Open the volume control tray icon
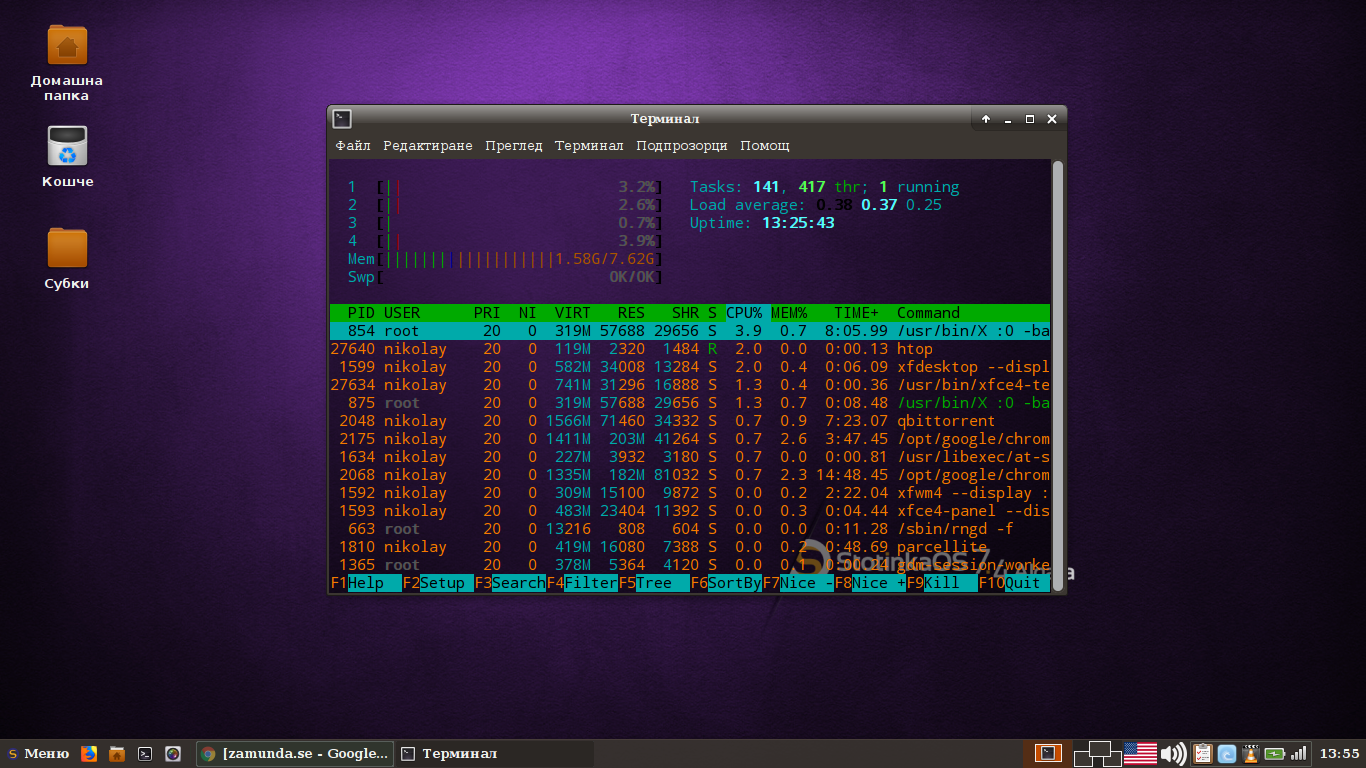 coord(1174,754)
